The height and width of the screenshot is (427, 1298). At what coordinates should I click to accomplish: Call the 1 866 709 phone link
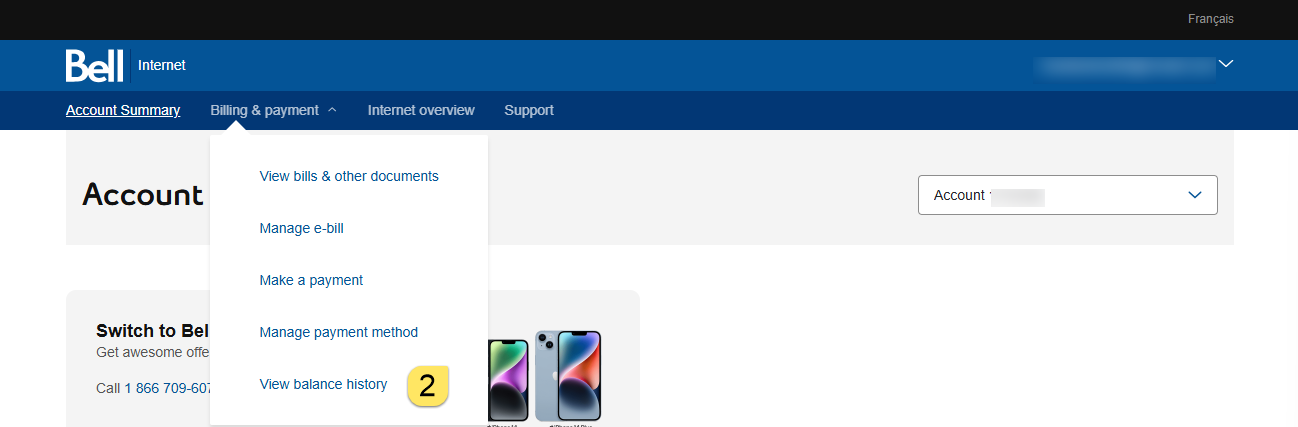click(167, 388)
